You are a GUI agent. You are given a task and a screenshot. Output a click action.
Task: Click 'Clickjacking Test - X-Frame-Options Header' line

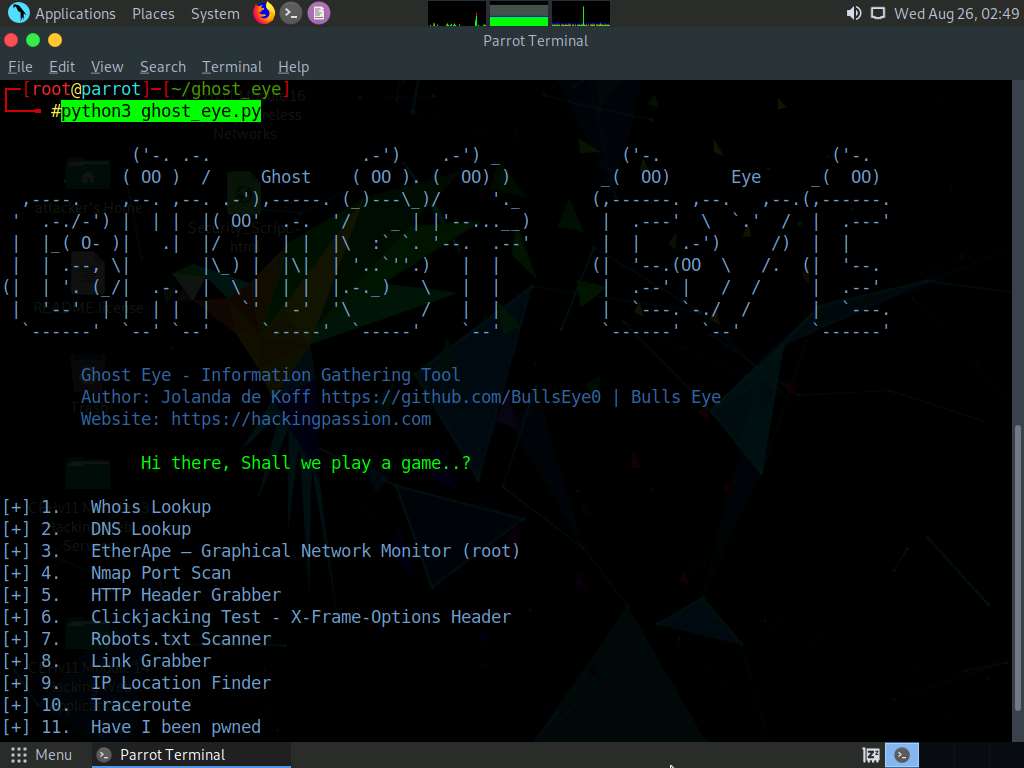click(x=301, y=616)
